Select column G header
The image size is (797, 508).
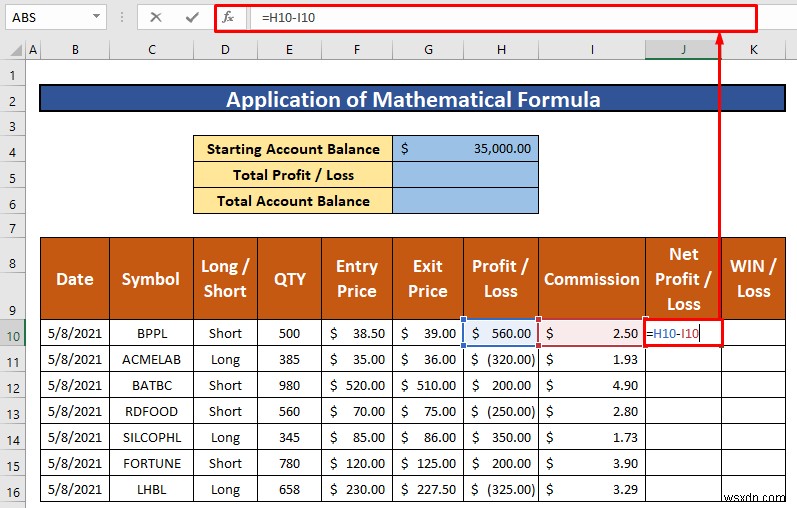[x=428, y=50]
